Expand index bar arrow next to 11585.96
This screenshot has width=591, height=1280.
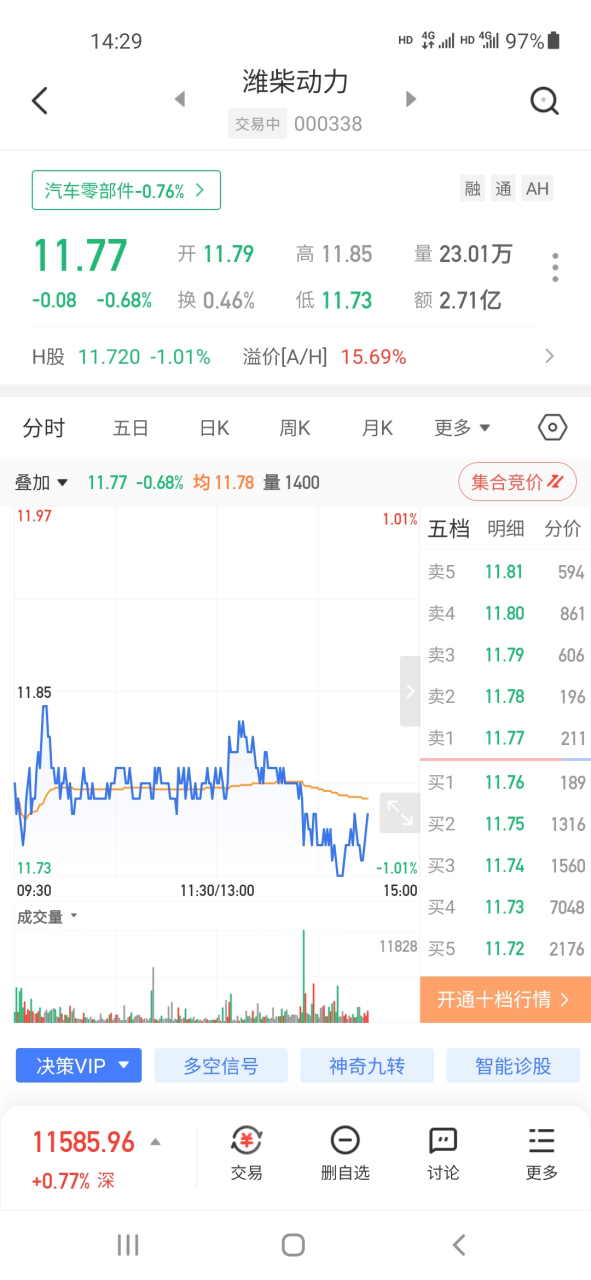point(155,1142)
